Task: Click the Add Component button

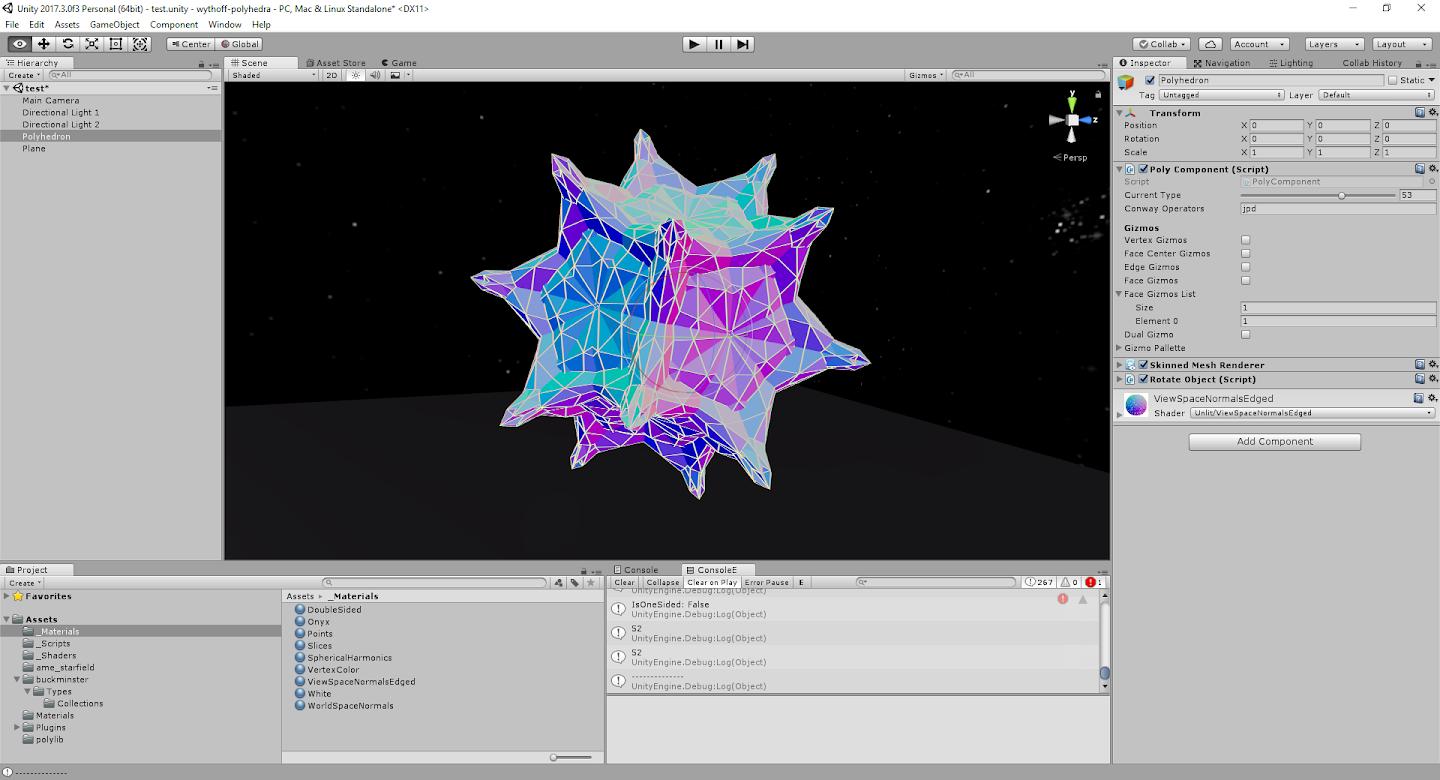Action: click(x=1275, y=441)
